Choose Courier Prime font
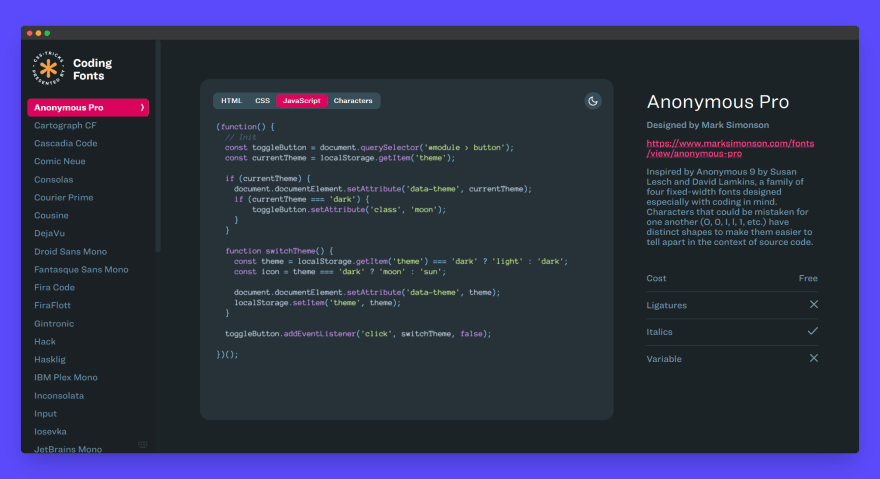 tap(63, 198)
